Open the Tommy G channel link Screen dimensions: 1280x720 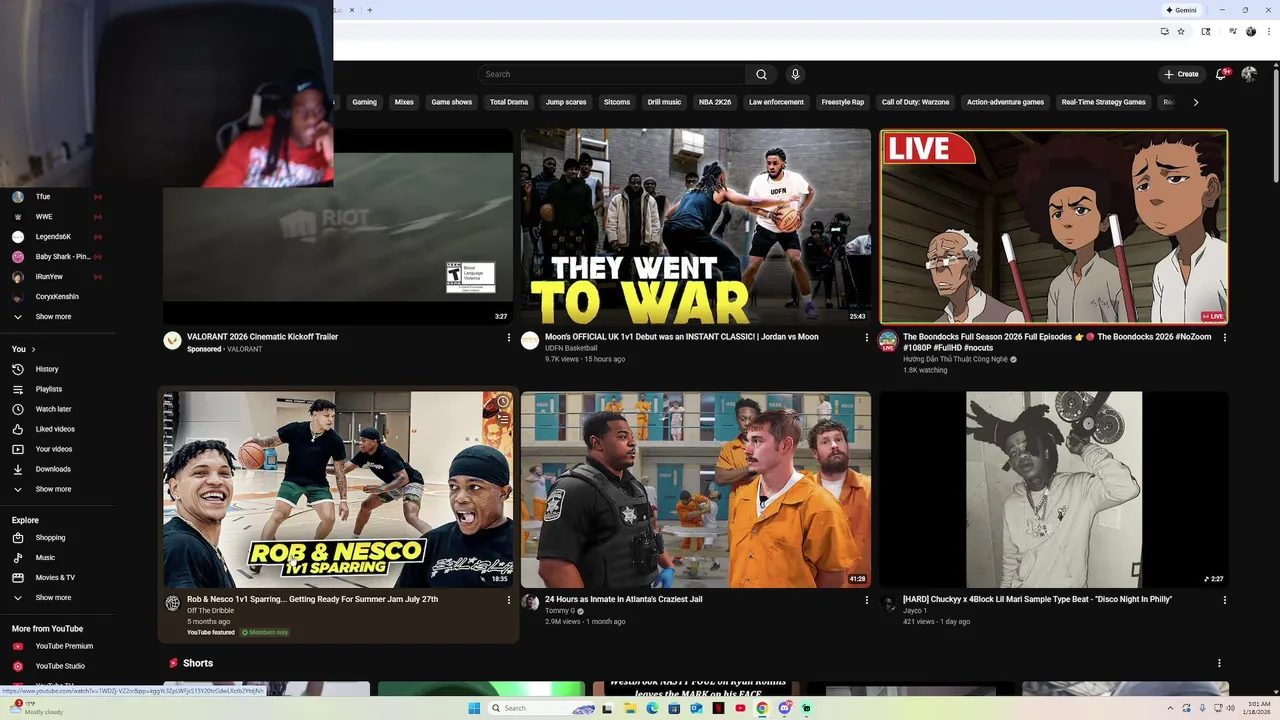pos(560,610)
